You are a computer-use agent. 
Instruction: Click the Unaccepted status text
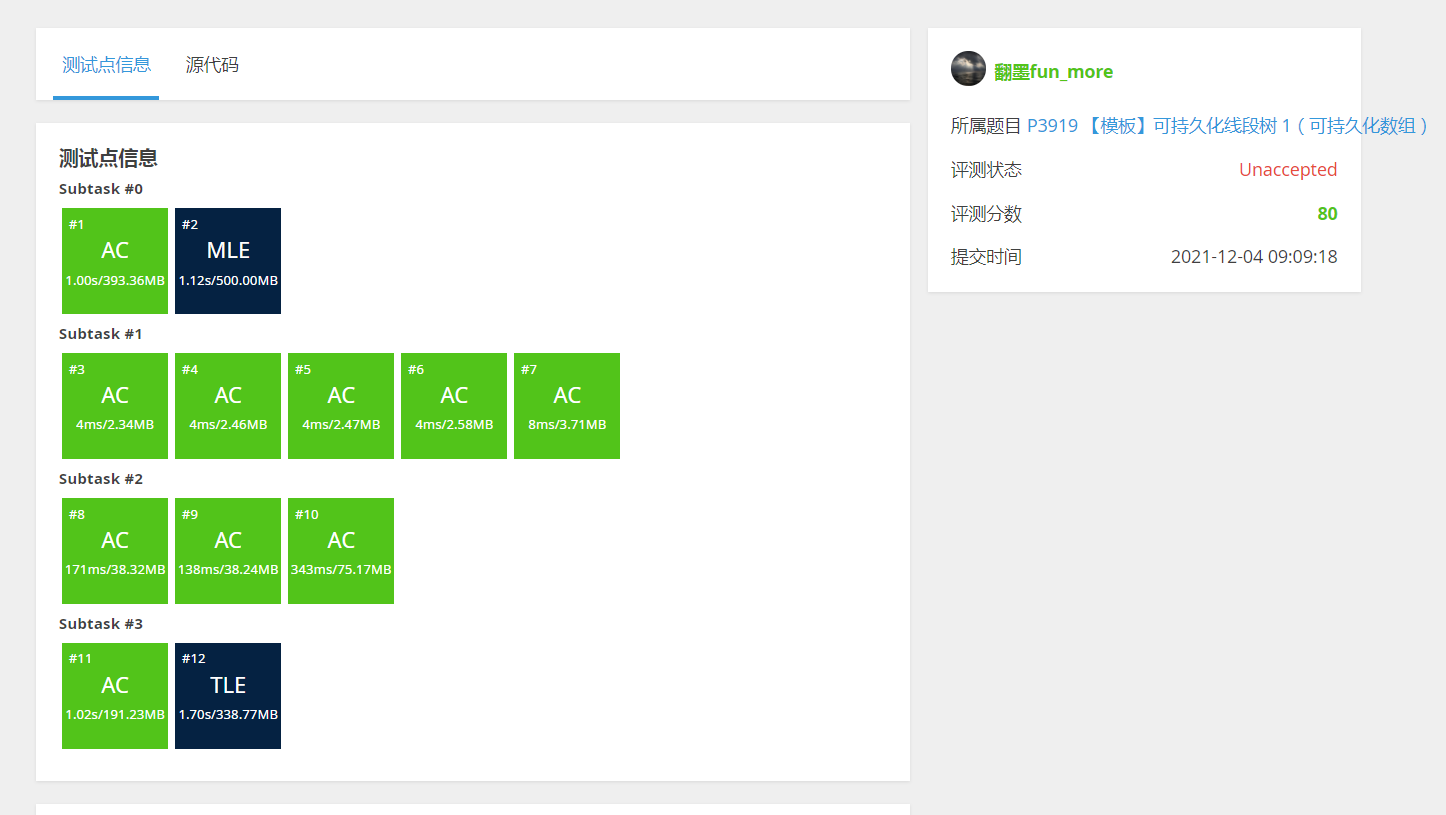pos(1288,170)
